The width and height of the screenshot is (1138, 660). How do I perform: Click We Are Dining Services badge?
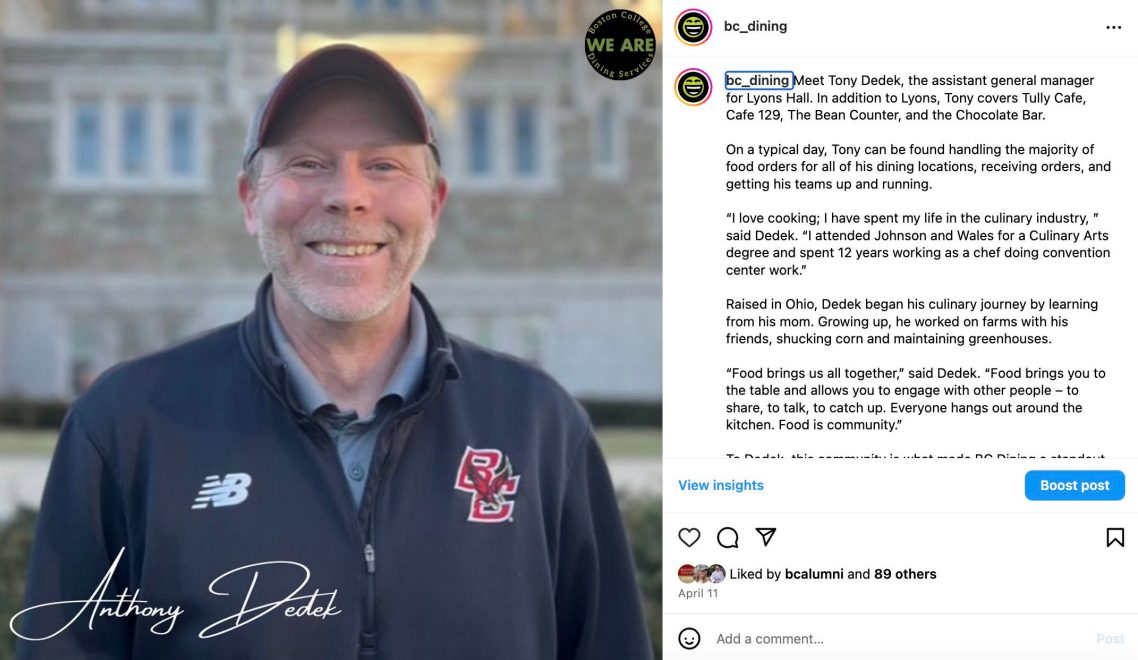pyautogui.click(x=620, y=45)
